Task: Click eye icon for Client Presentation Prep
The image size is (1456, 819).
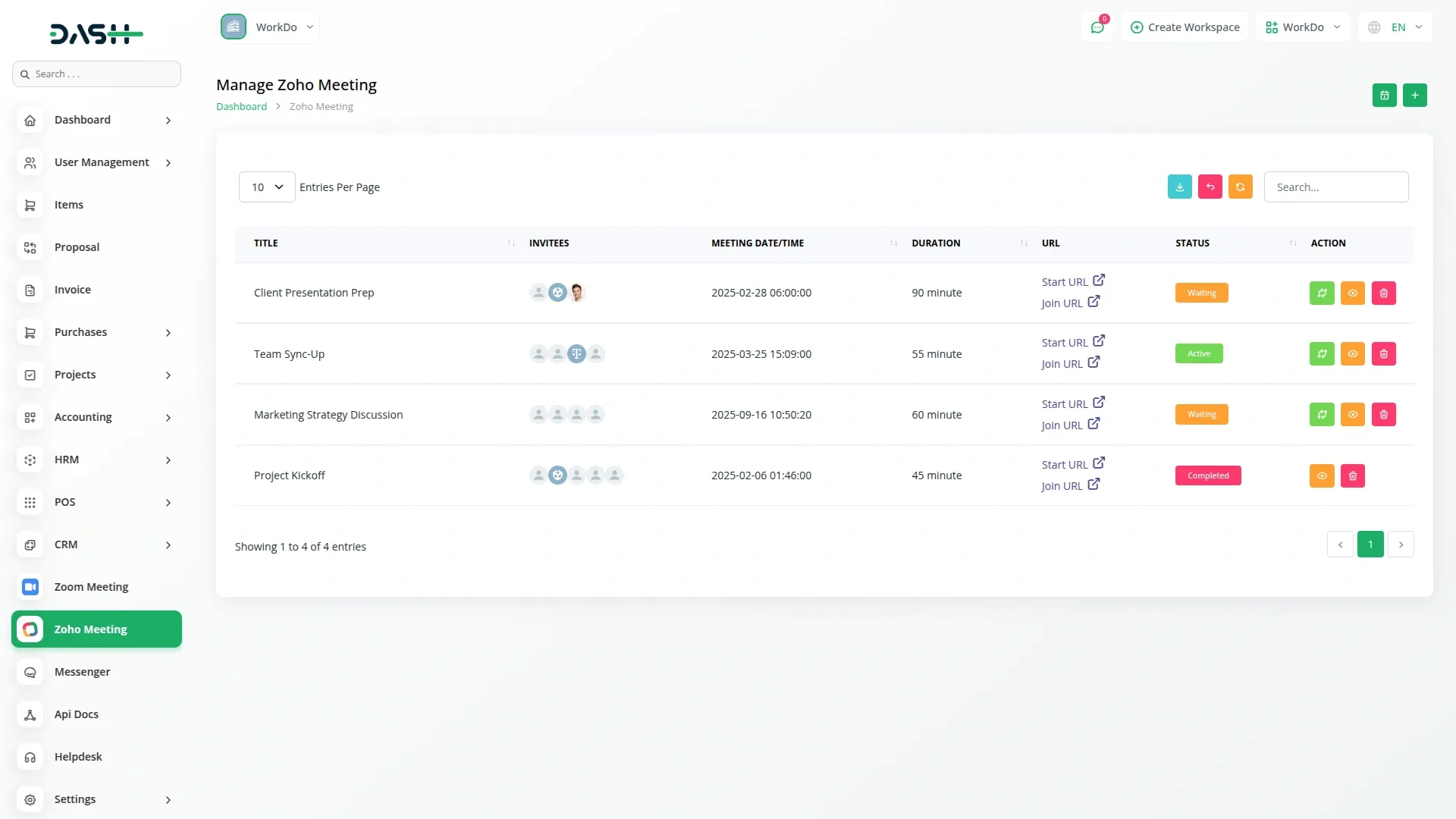Action: click(x=1352, y=293)
